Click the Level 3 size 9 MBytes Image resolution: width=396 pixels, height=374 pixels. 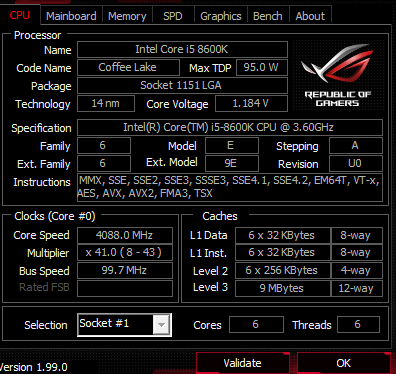(282, 288)
